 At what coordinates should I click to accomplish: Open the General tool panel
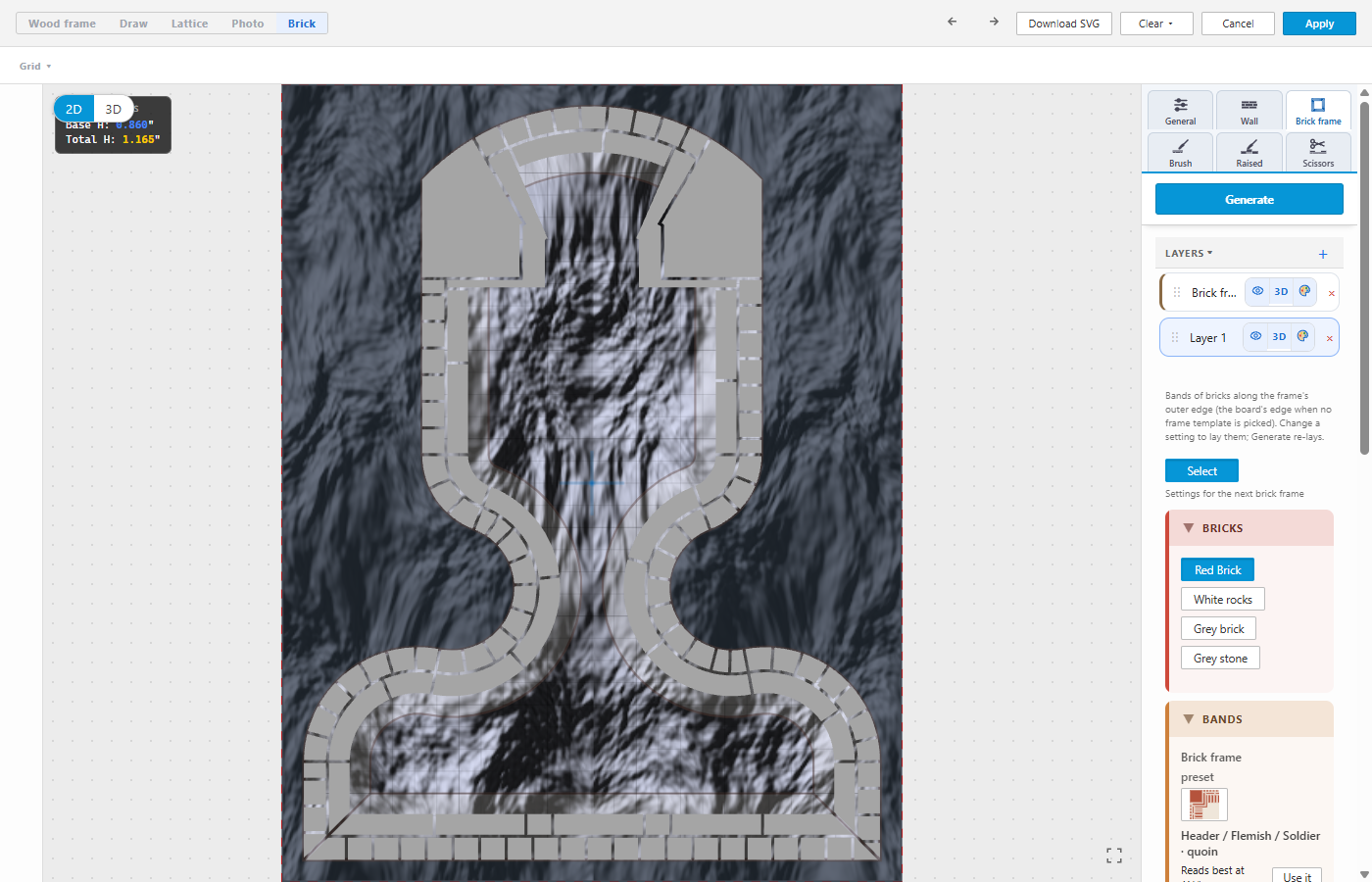coord(1181,110)
